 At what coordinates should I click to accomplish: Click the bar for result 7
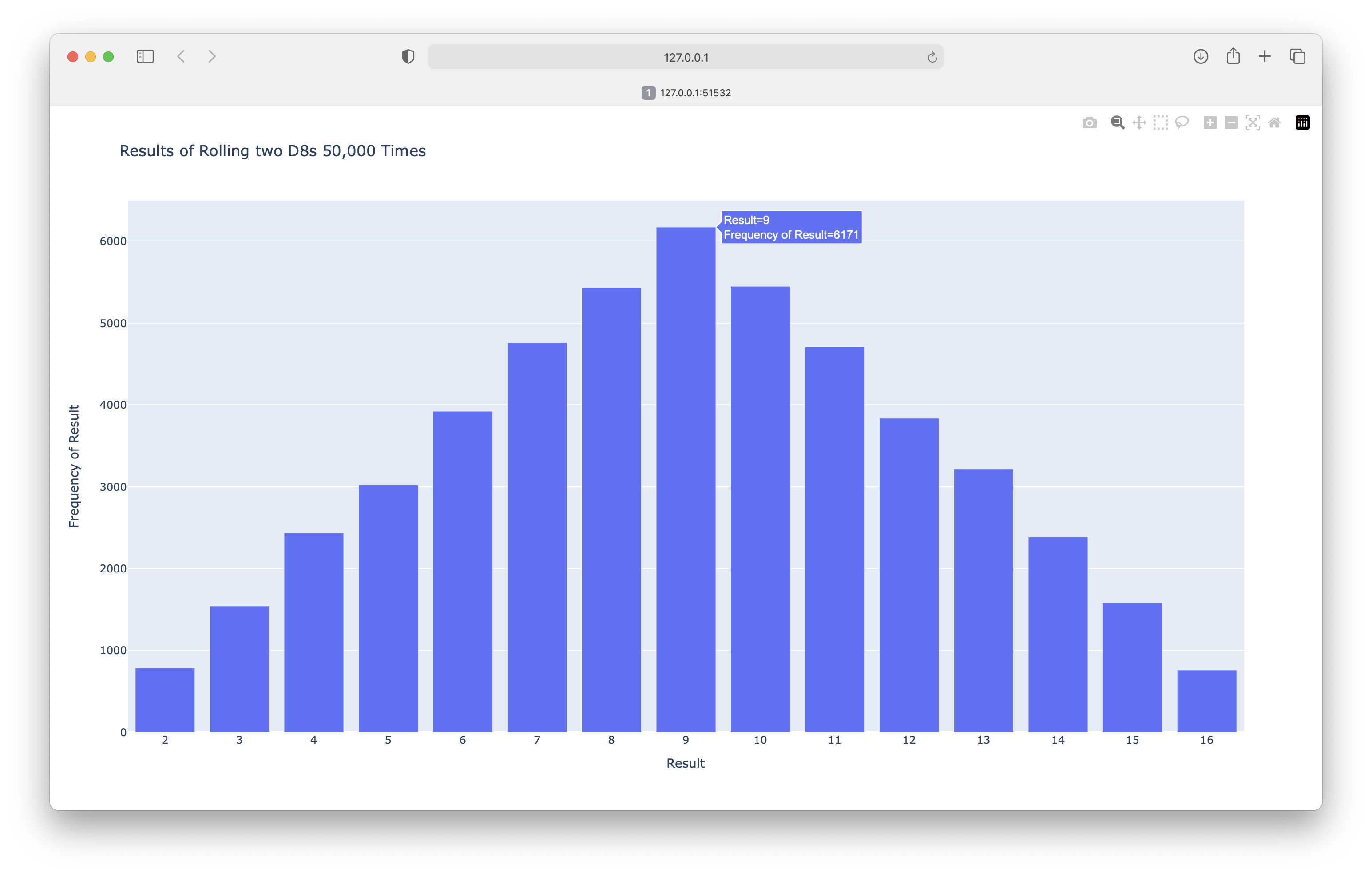pyautogui.click(x=537, y=537)
